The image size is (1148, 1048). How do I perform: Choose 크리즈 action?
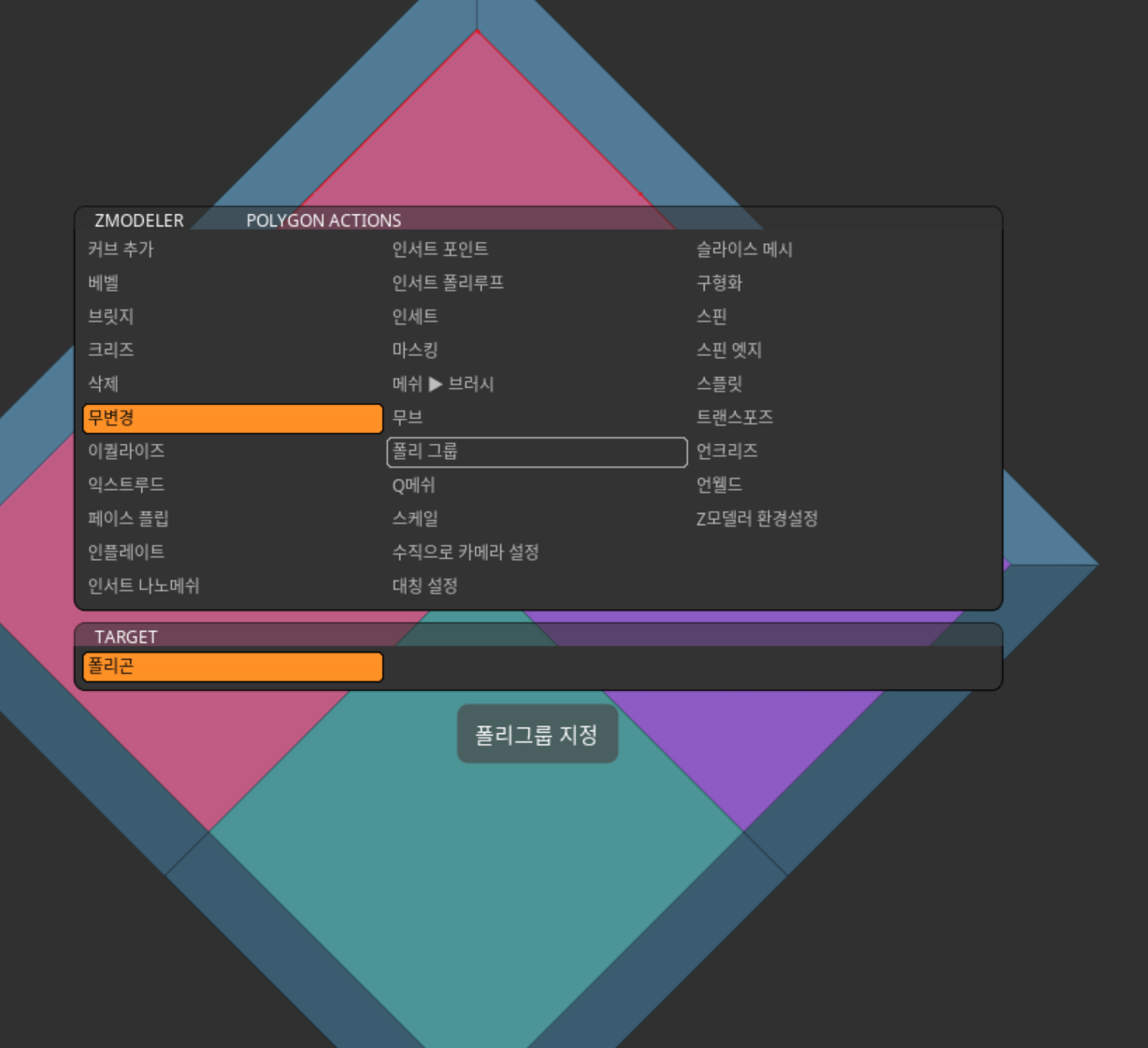(233, 351)
